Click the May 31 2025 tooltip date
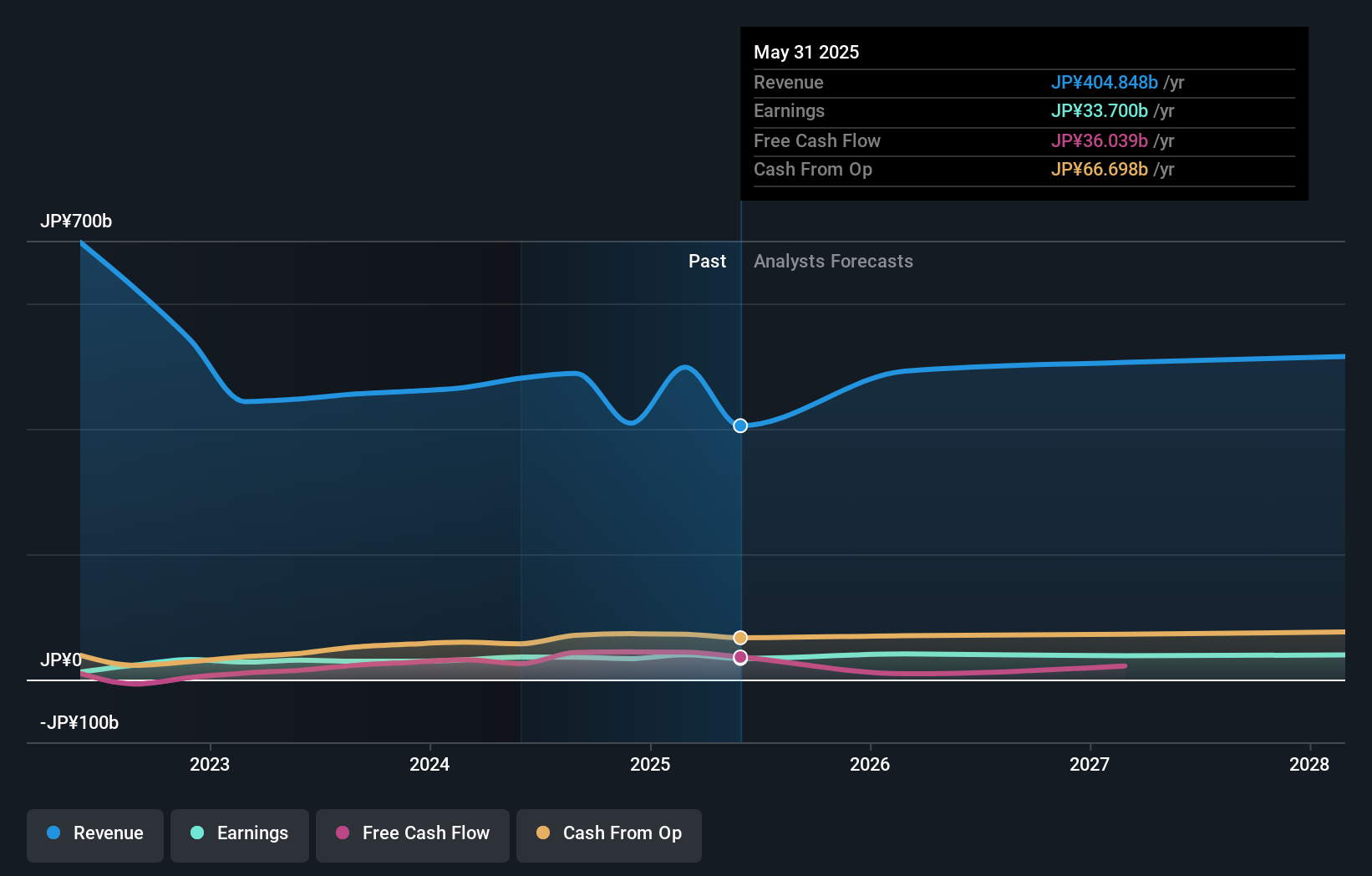 [x=806, y=52]
